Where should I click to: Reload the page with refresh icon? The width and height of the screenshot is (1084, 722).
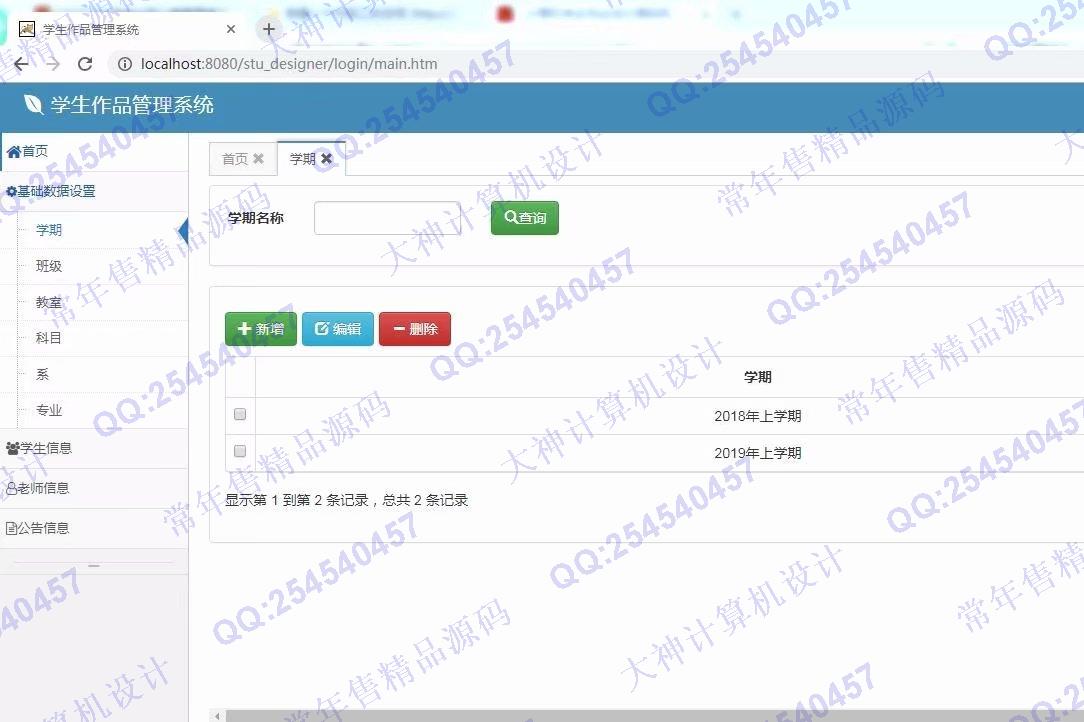[x=85, y=64]
